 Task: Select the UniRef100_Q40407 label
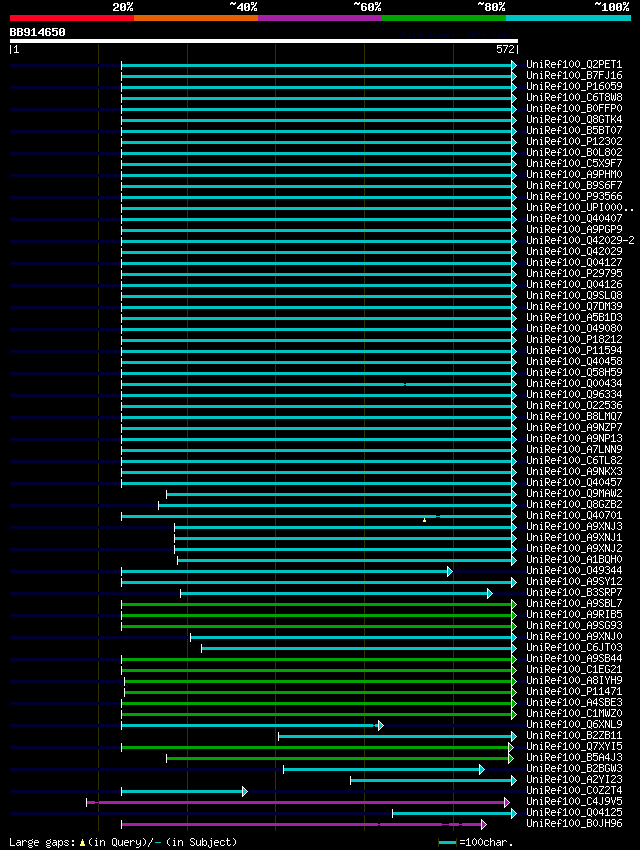coord(574,218)
